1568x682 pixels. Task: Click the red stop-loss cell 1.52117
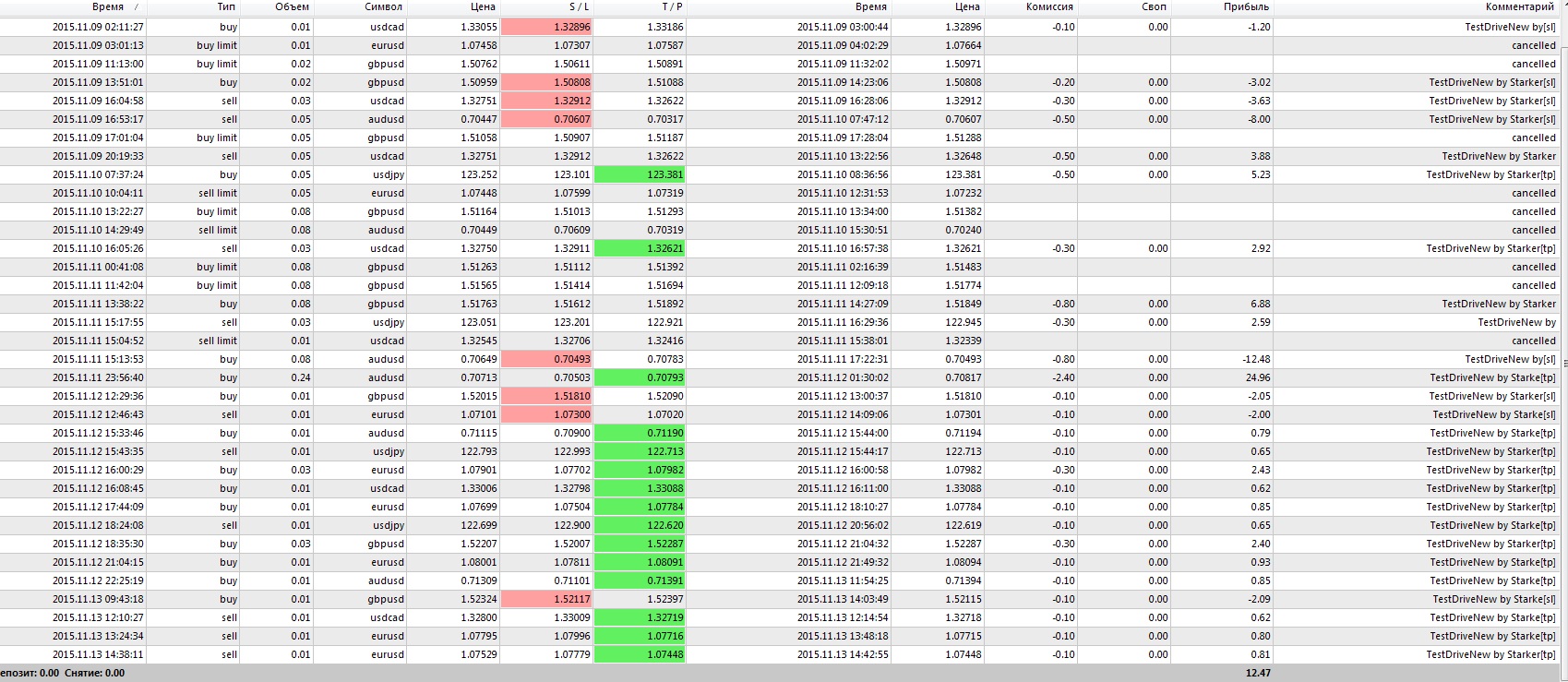pyautogui.click(x=546, y=599)
